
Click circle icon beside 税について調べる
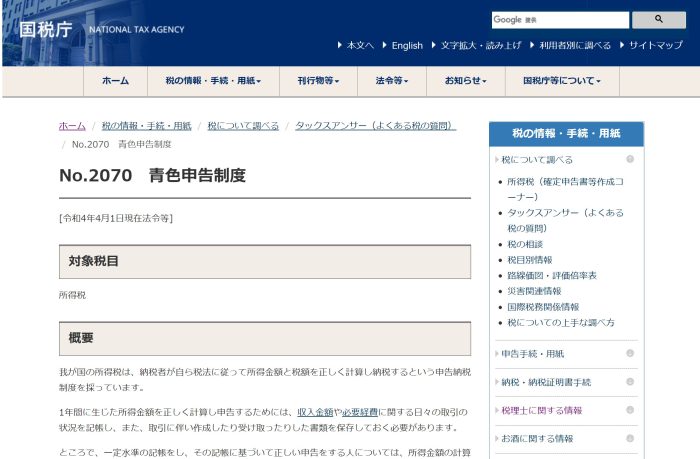(630, 159)
